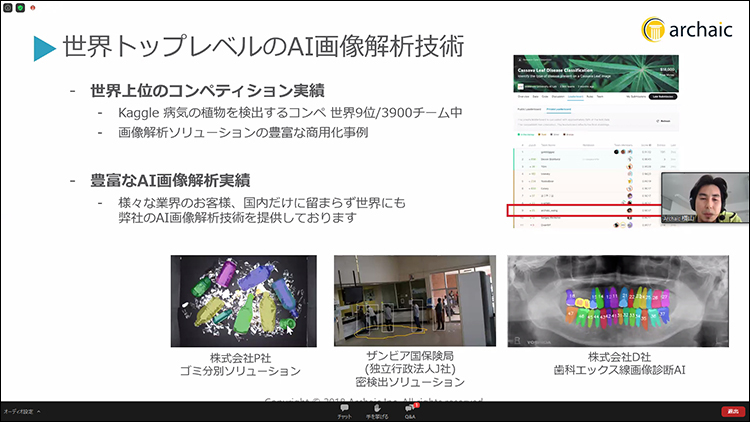Expand the audio settings caret menu
Screen dimensions: 750x422
[39, 411]
